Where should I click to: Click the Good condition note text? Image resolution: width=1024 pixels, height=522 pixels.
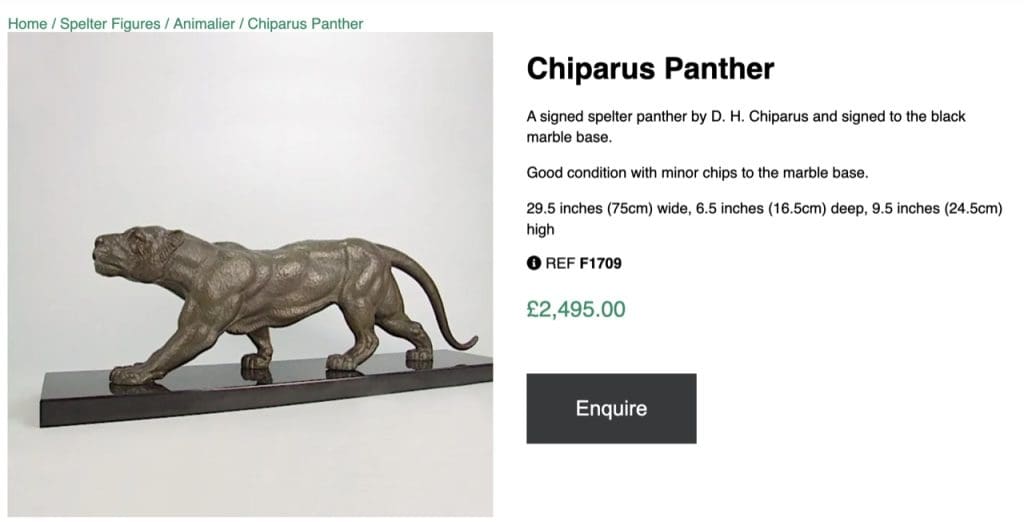click(697, 173)
